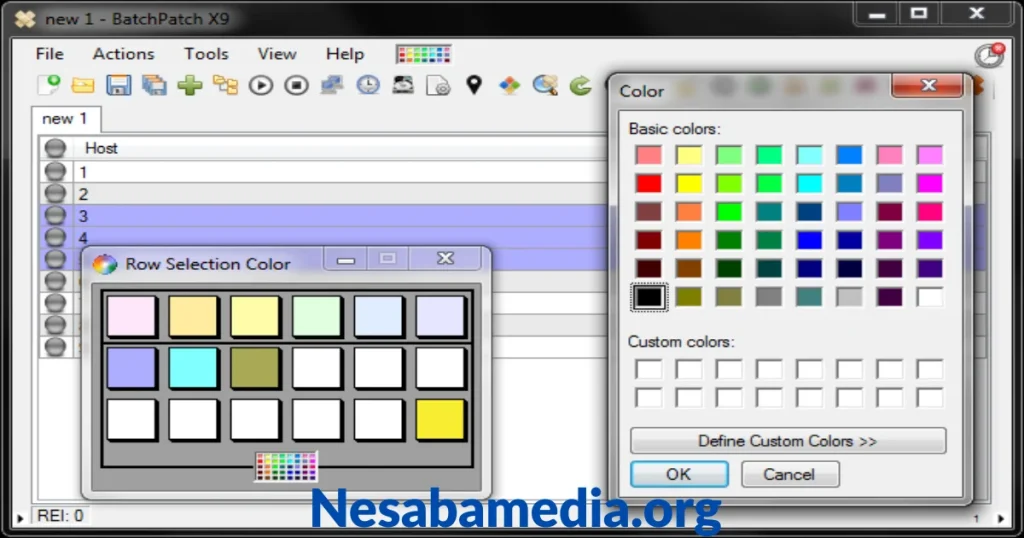Screen dimensions: 1024x538
Task: Create a new grid file from toolbar
Action: coord(48,85)
